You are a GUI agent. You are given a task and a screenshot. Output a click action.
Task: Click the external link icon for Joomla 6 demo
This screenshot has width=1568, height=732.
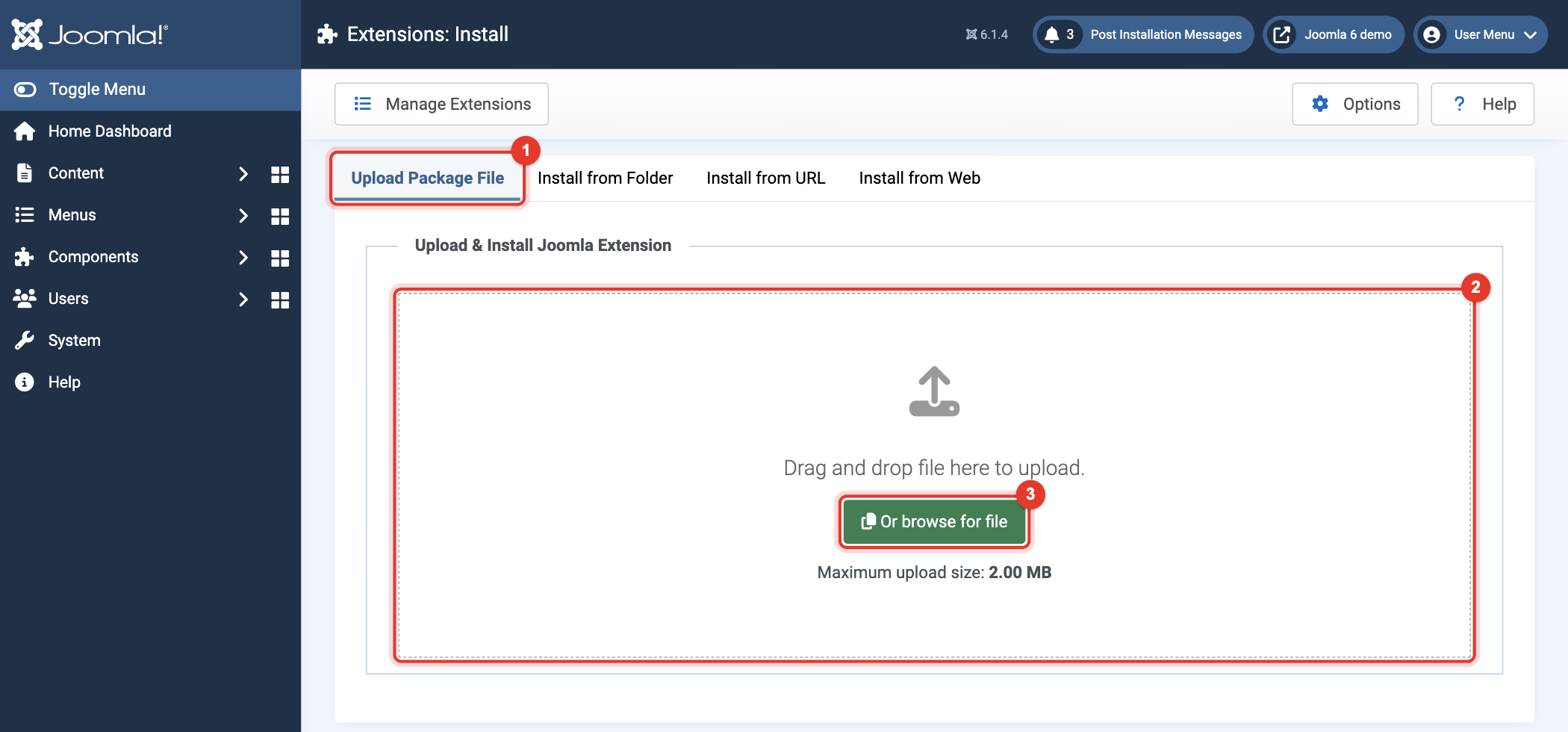point(1282,34)
